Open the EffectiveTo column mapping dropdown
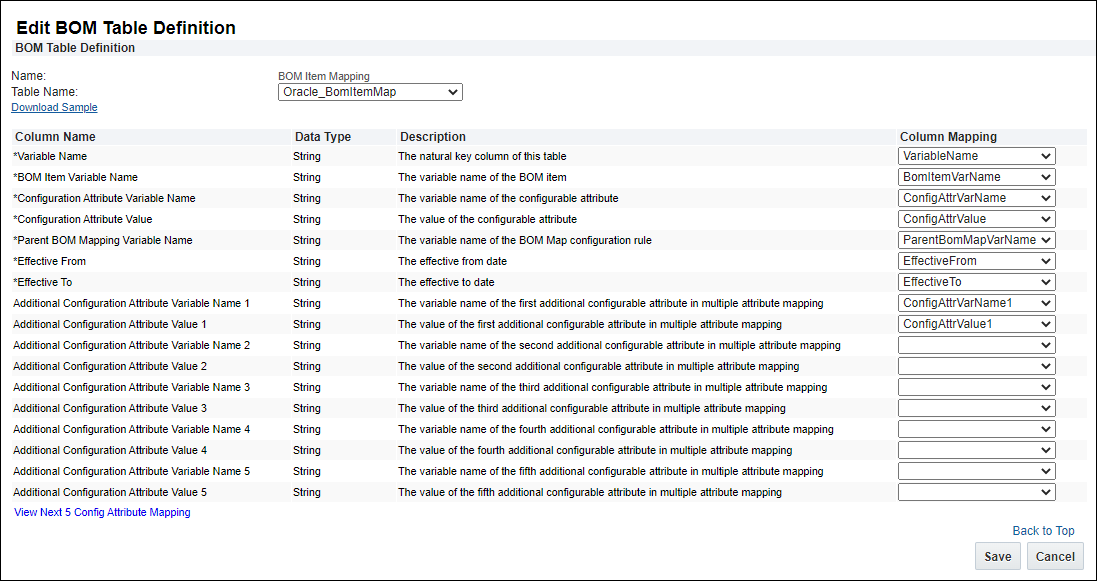 click(976, 282)
